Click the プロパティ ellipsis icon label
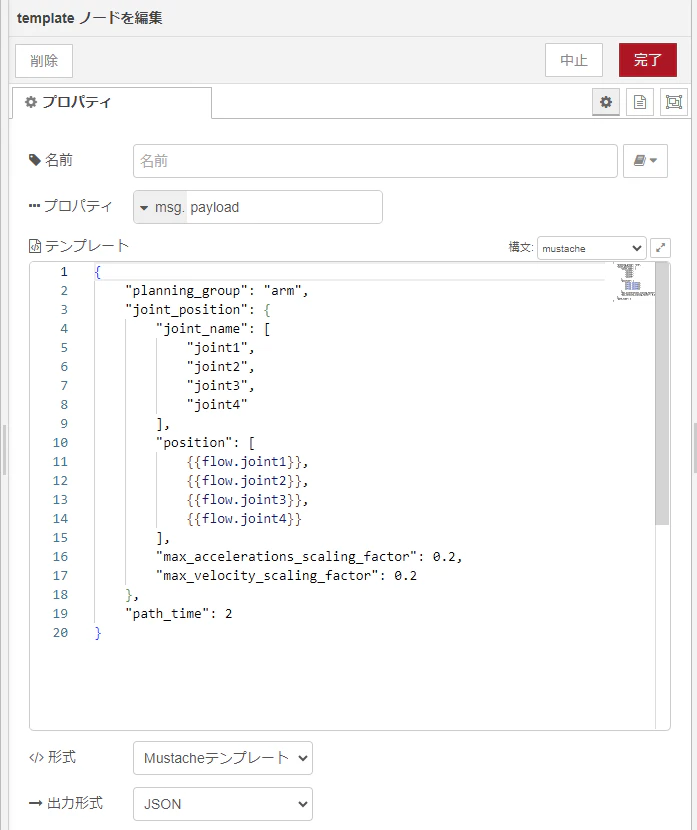697x830 pixels. [34, 206]
